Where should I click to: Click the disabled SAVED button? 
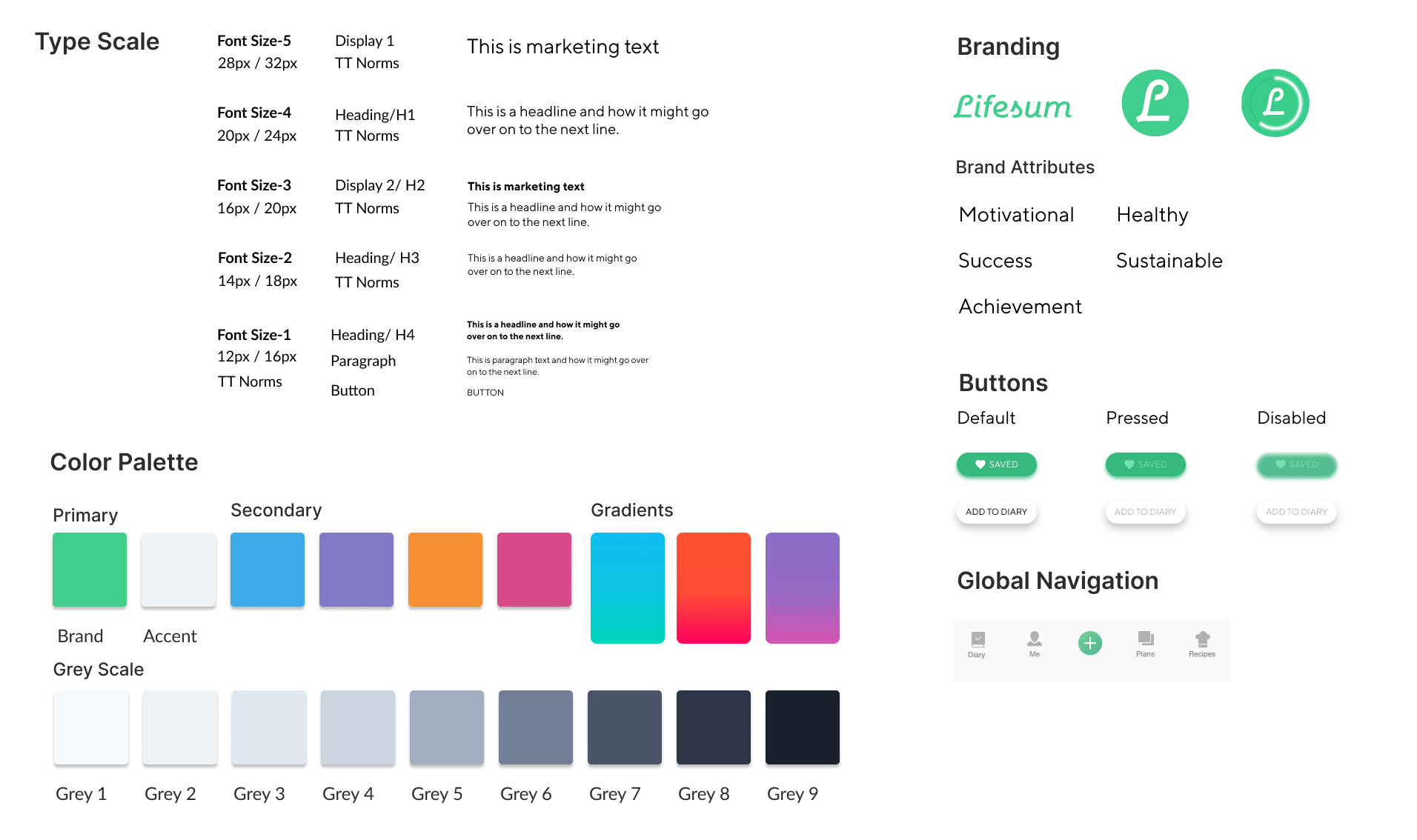tap(1297, 464)
